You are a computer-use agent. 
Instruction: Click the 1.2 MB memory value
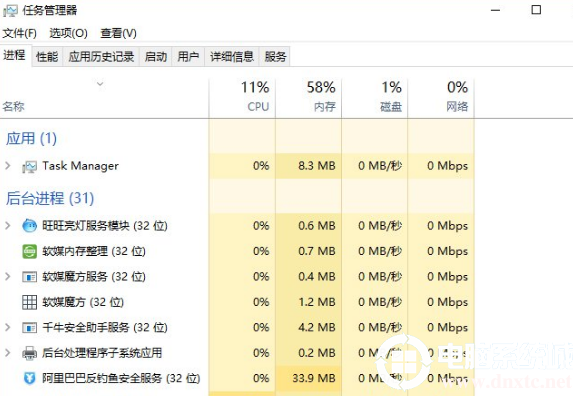pyautogui.click(x=316, y=302)
